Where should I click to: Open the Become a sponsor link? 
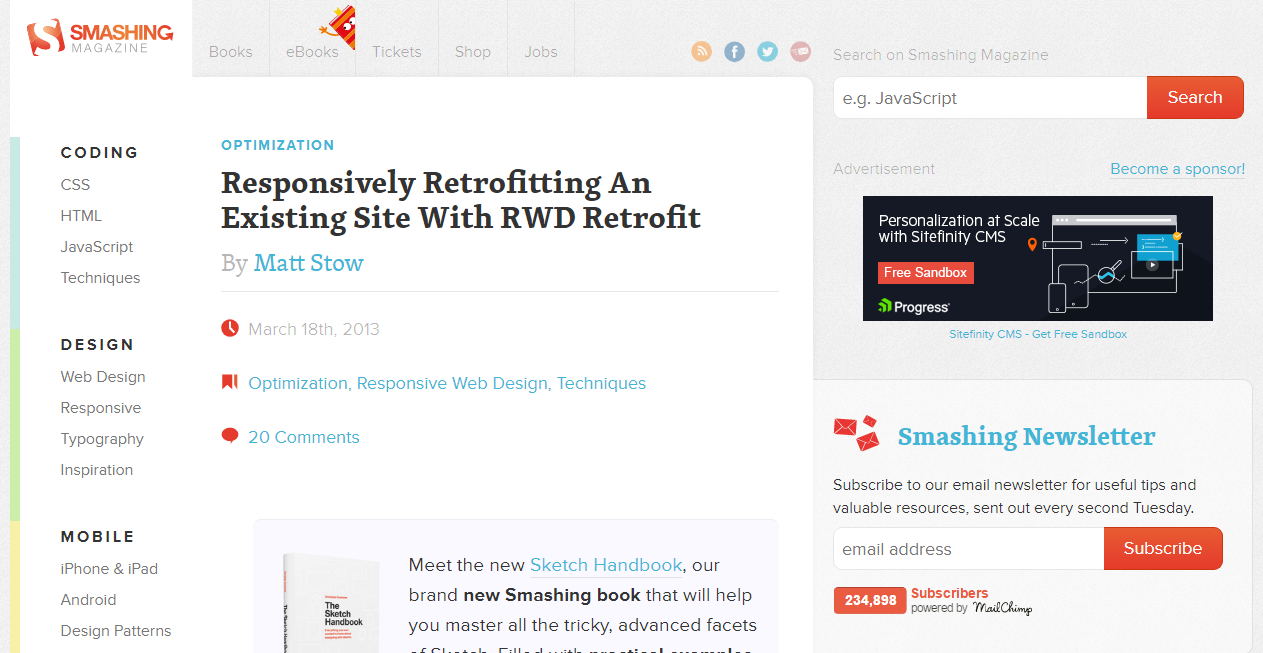pyautogui.click(x=1178, y=169)
